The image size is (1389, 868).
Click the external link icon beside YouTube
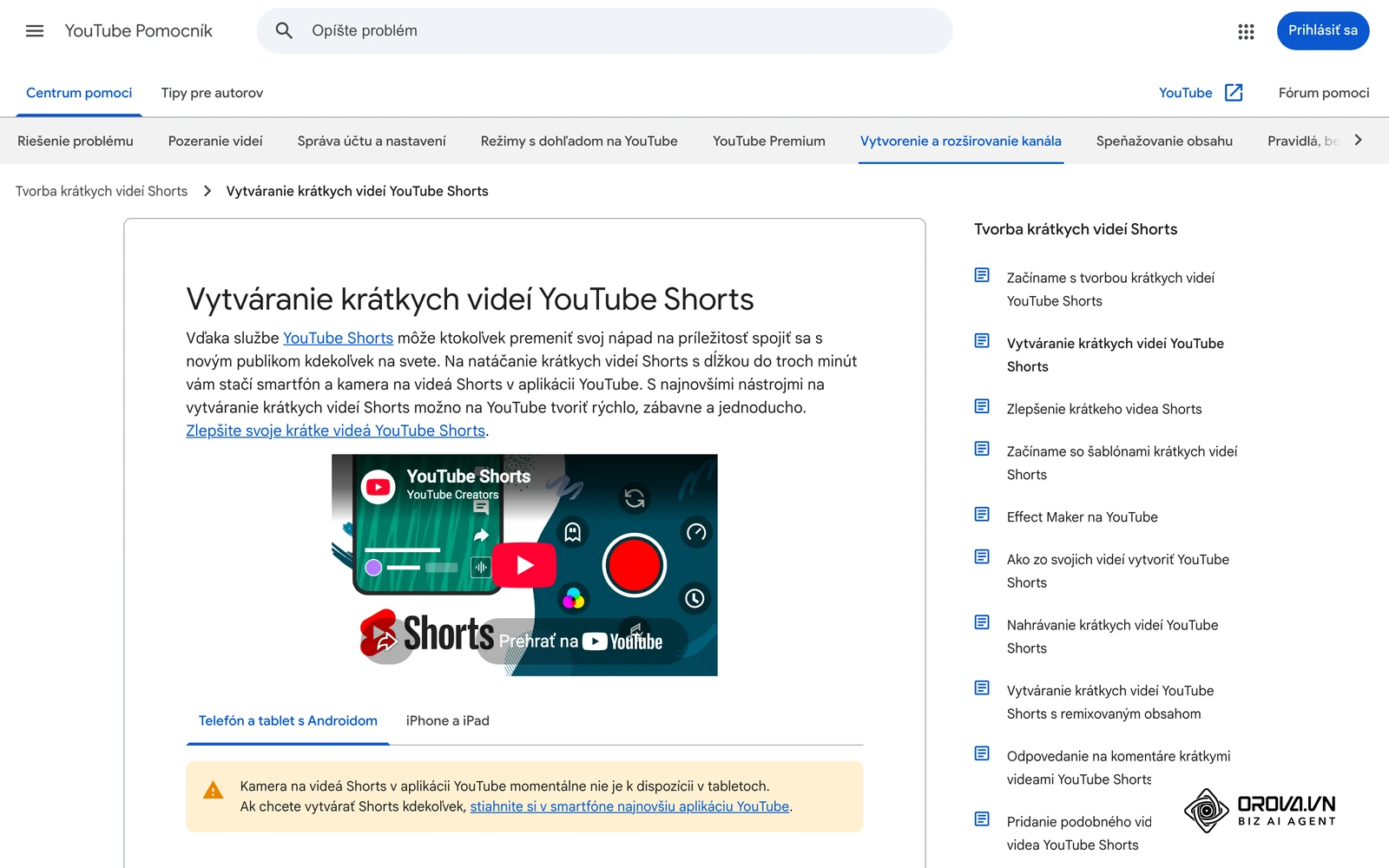tap(1234, 93)
